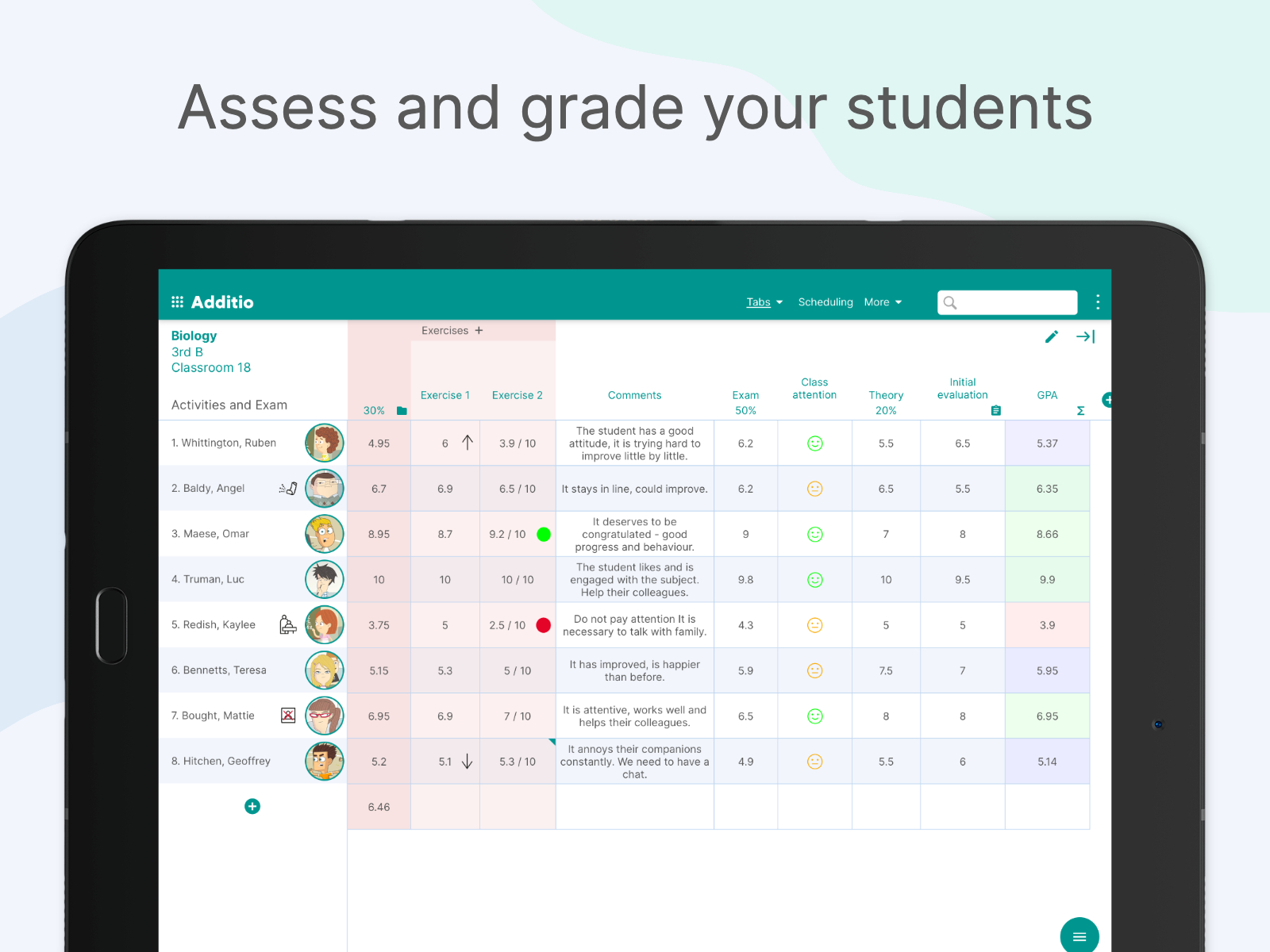Select student '6. Bennetts, Teresa'
This screenshot has height=952, width=1270.
click(219, 670)
